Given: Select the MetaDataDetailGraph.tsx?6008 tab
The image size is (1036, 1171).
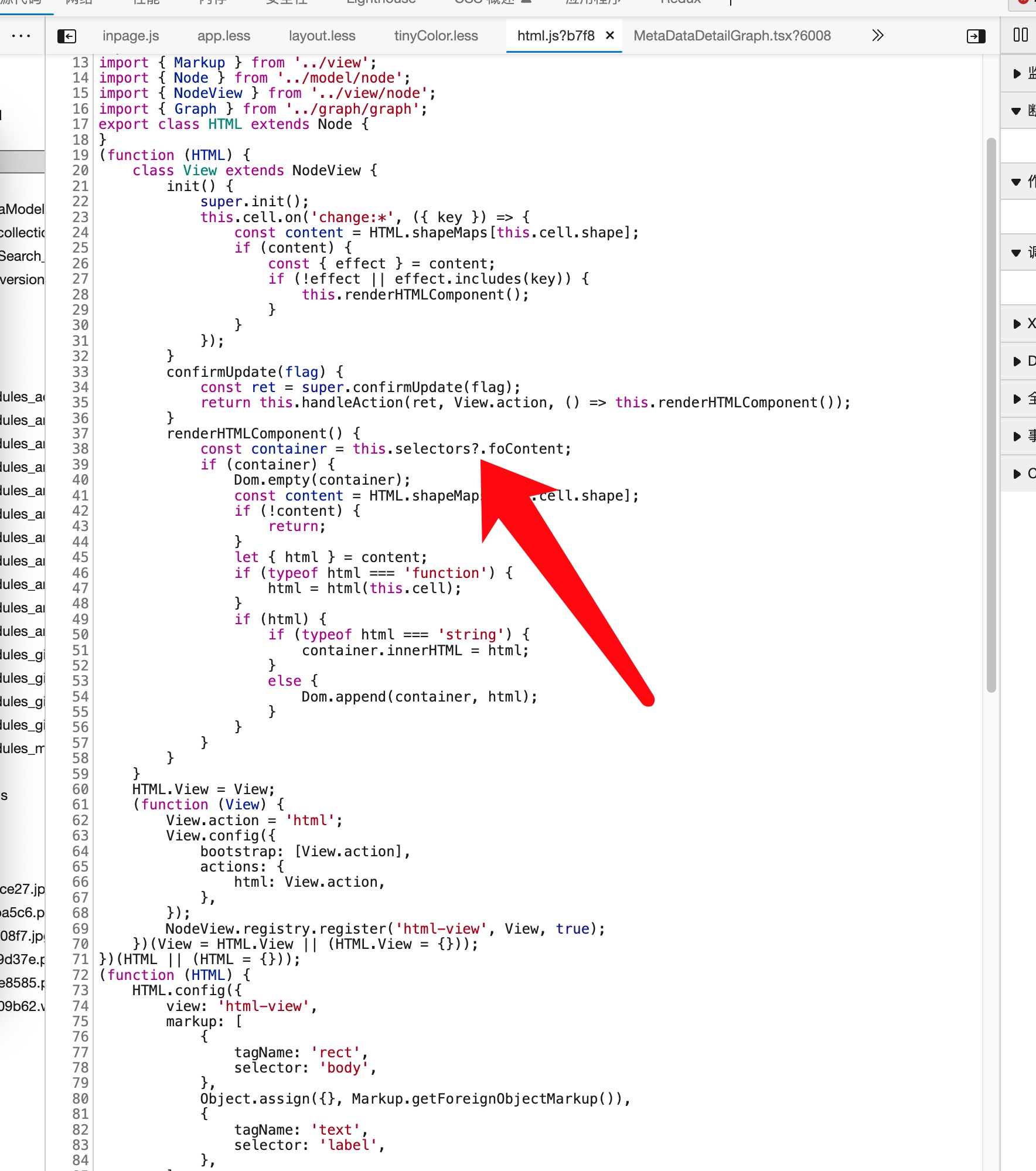Looking at the screenshot, I should click(731, 36).
